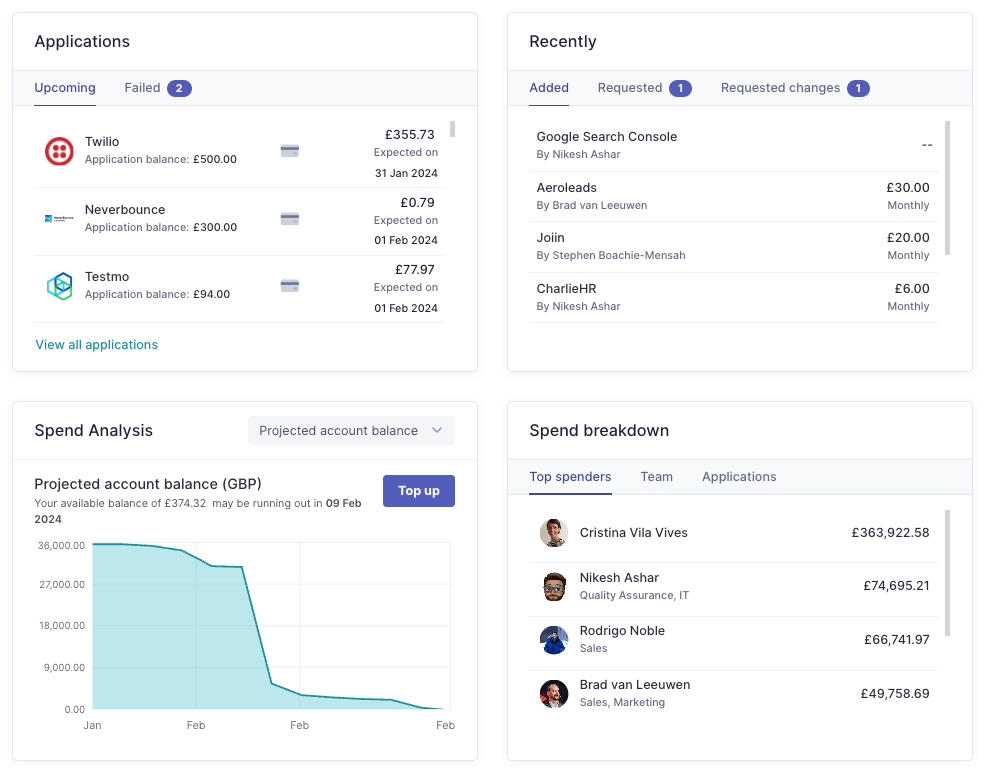
Task: Open Brad van Leeuwen's avatar
Action: (x=554, y=694)
